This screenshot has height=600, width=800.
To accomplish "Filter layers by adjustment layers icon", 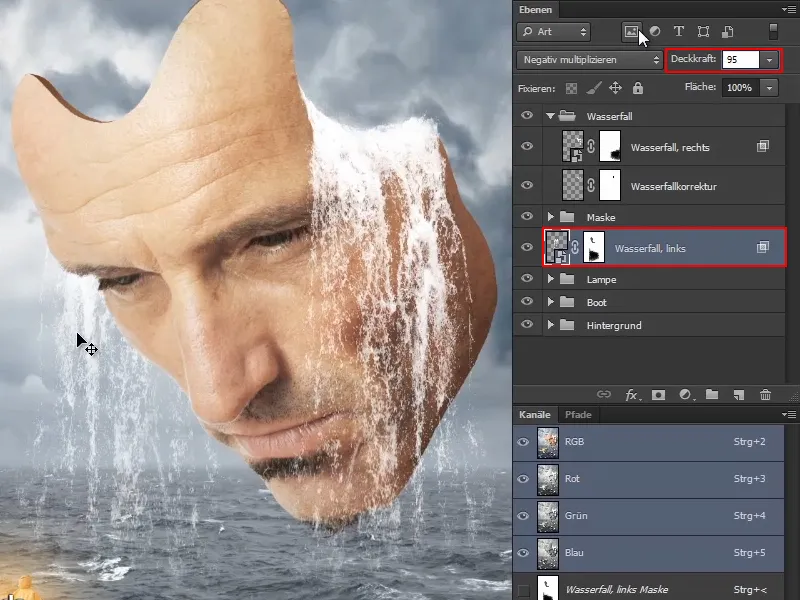I will tap(655, 32).
